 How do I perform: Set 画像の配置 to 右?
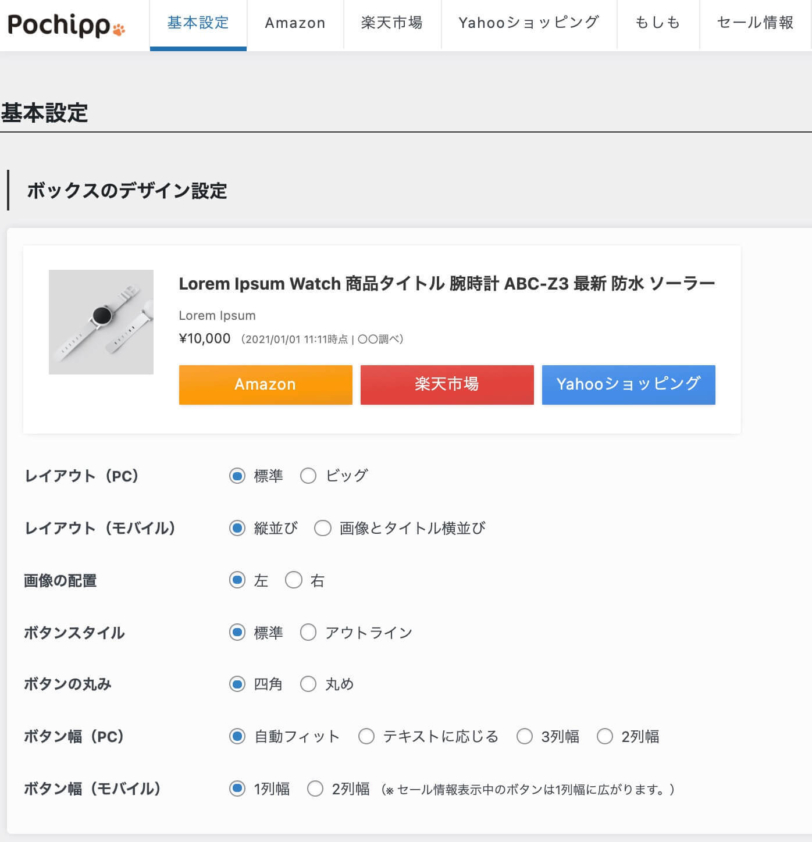294,580
